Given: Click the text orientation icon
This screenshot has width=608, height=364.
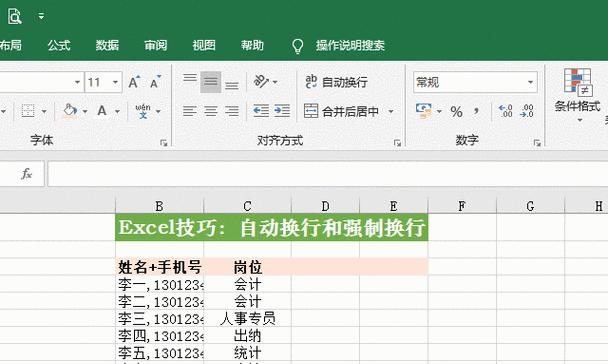Looking at the screenshot, I should 261,82.
